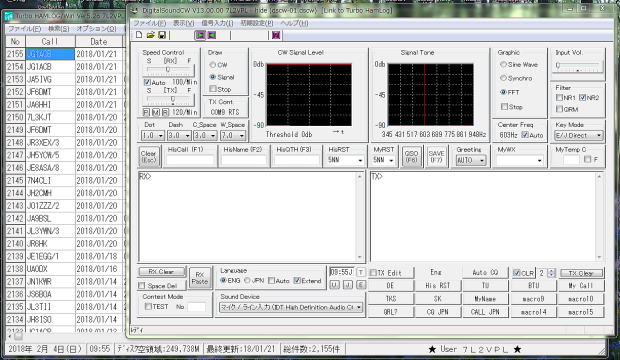Click the RX Paste button
This screenshot has height=360, width=620.
point(200,278)
